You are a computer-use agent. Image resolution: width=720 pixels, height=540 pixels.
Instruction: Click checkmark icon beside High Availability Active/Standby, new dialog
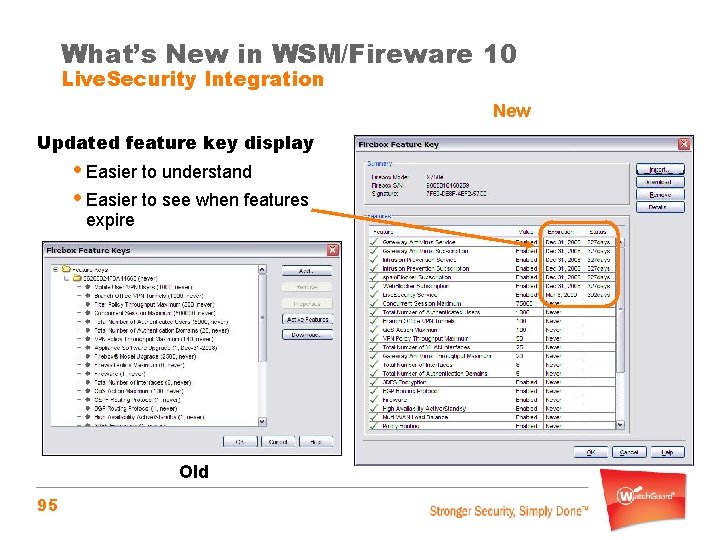point(374,408)
